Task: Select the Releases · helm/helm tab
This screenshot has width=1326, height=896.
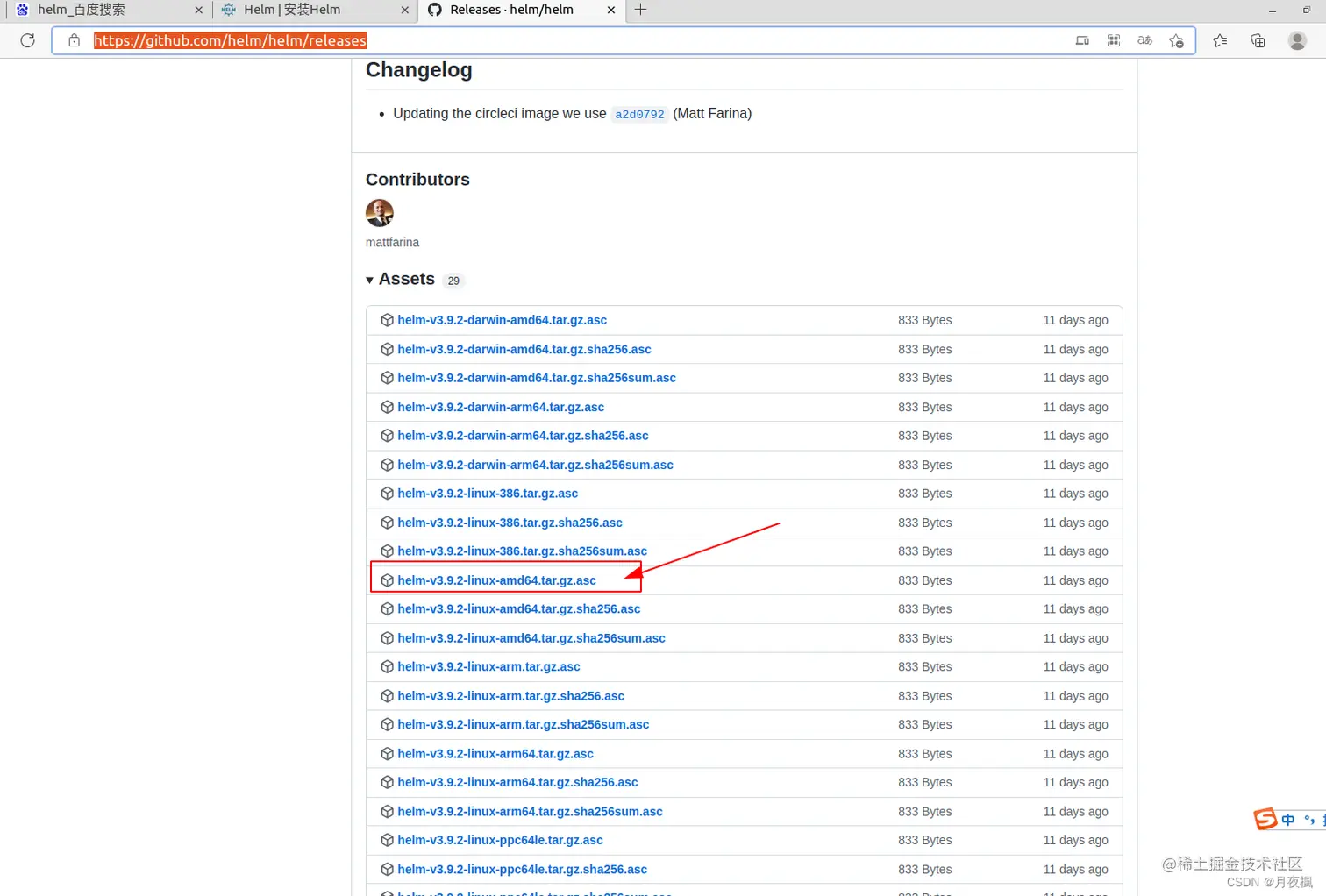Action: tap(521, 10)
